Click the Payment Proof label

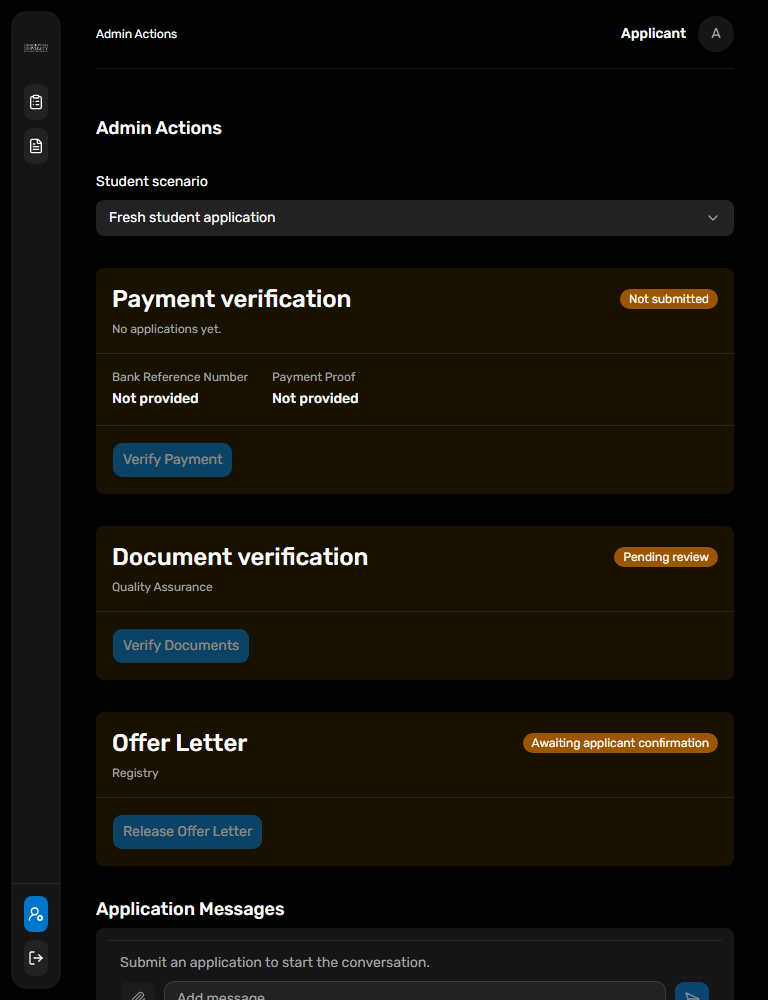pos(314,377)
